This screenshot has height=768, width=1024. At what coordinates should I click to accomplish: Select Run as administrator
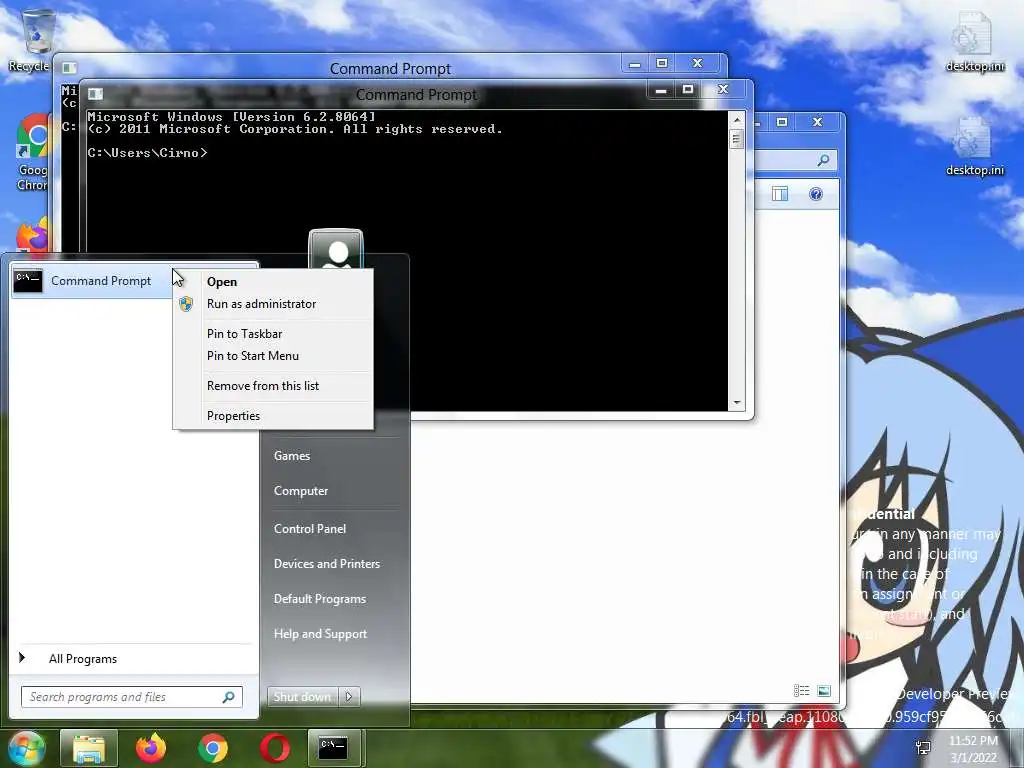[x=261, y=304]
